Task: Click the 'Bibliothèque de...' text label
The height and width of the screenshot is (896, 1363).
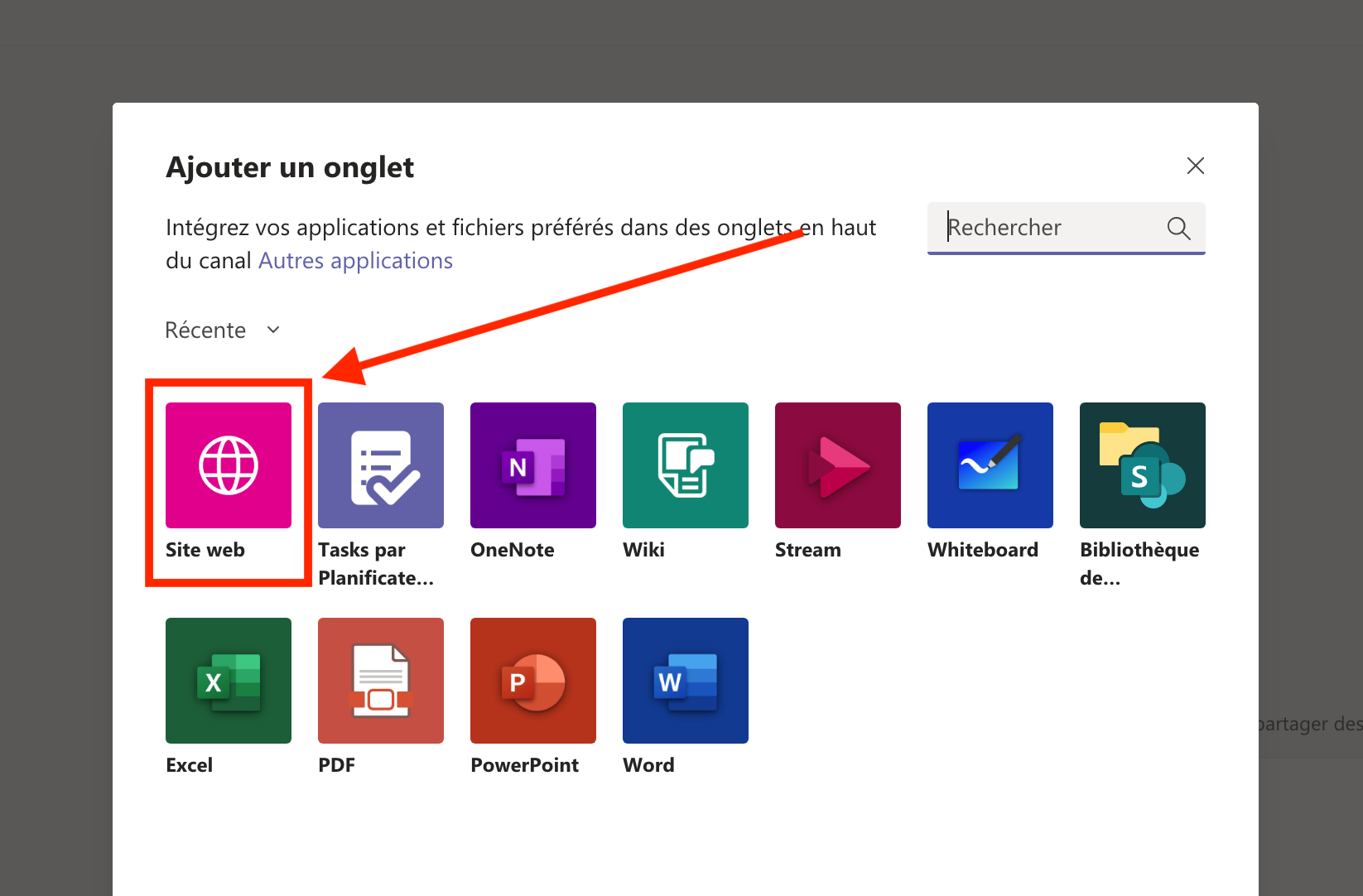Action: click(1139, 563)
